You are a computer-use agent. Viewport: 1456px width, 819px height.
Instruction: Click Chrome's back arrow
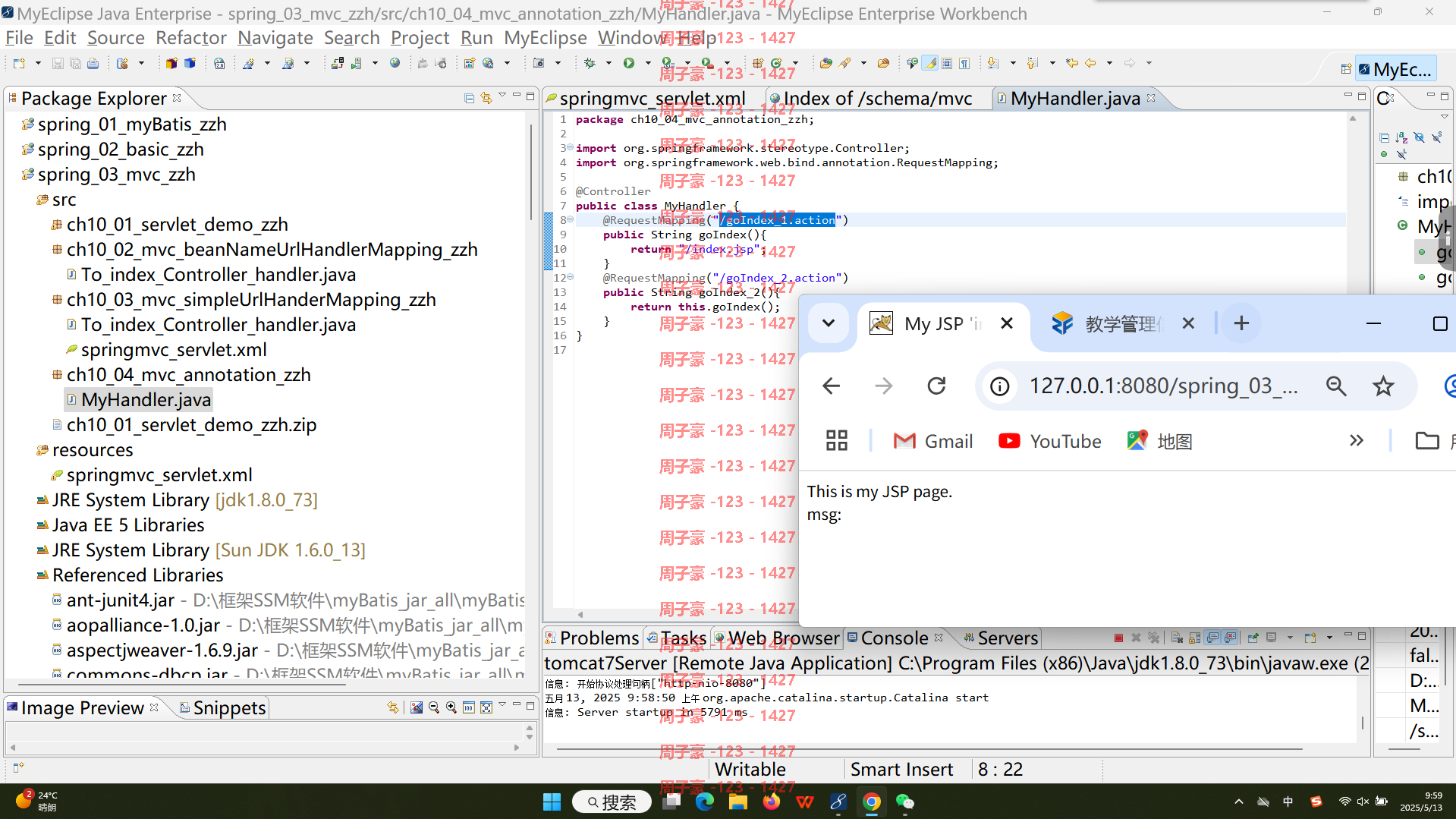832,386
